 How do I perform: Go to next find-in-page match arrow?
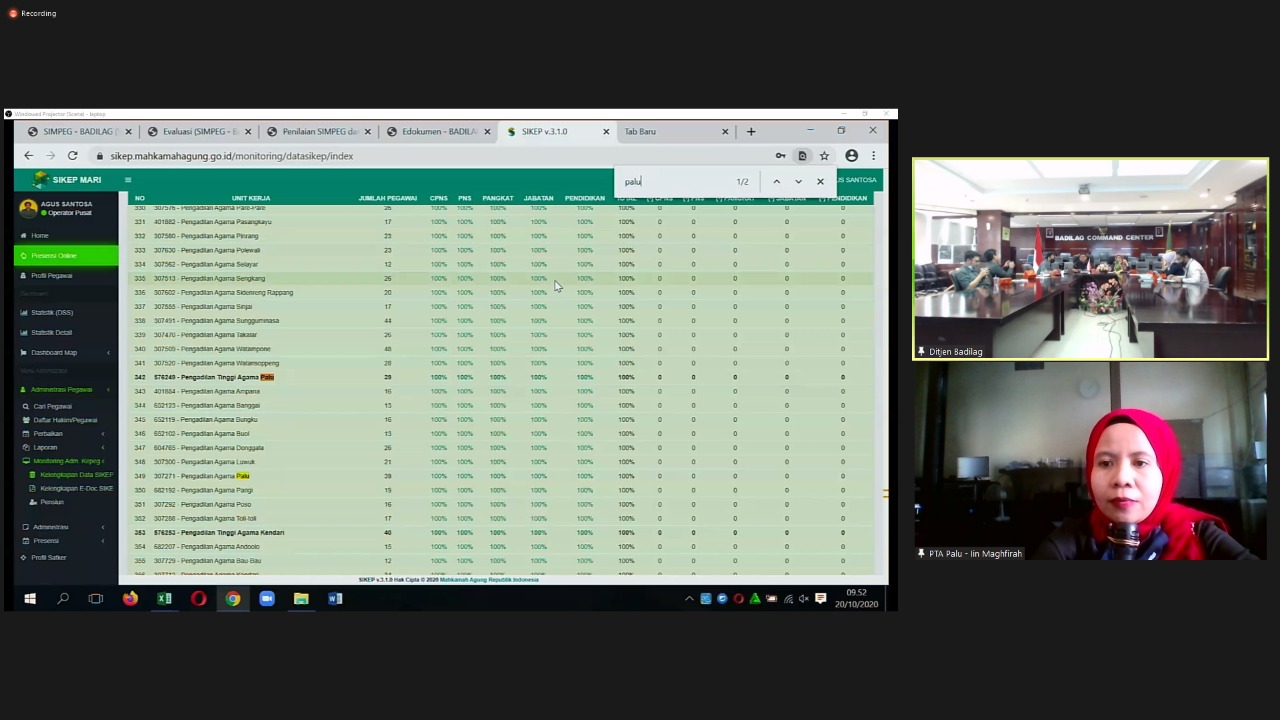pos(798,181)
